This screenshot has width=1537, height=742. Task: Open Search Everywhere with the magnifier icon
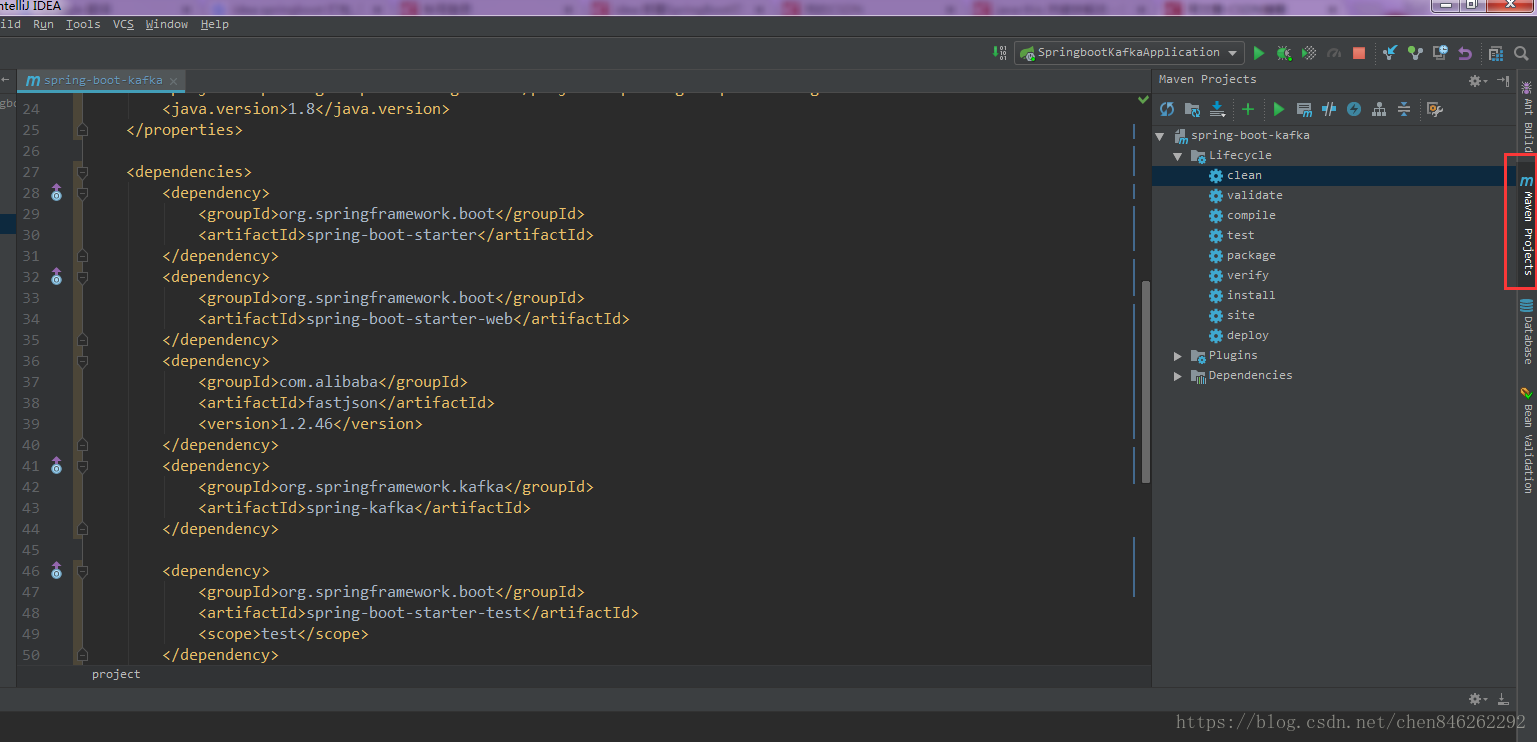coord(1521,53)
